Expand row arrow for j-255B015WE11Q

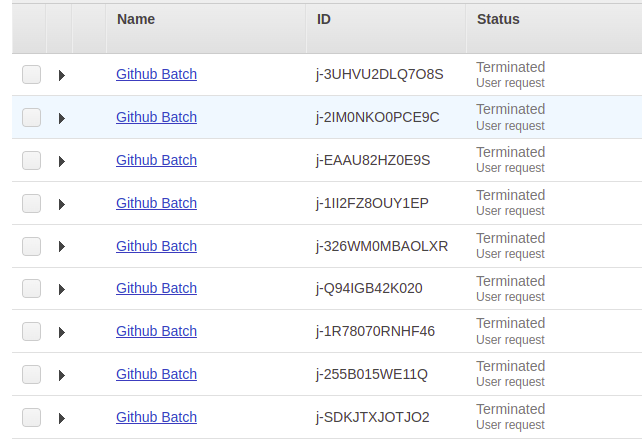pyautogui.click(x=62, y=375)
